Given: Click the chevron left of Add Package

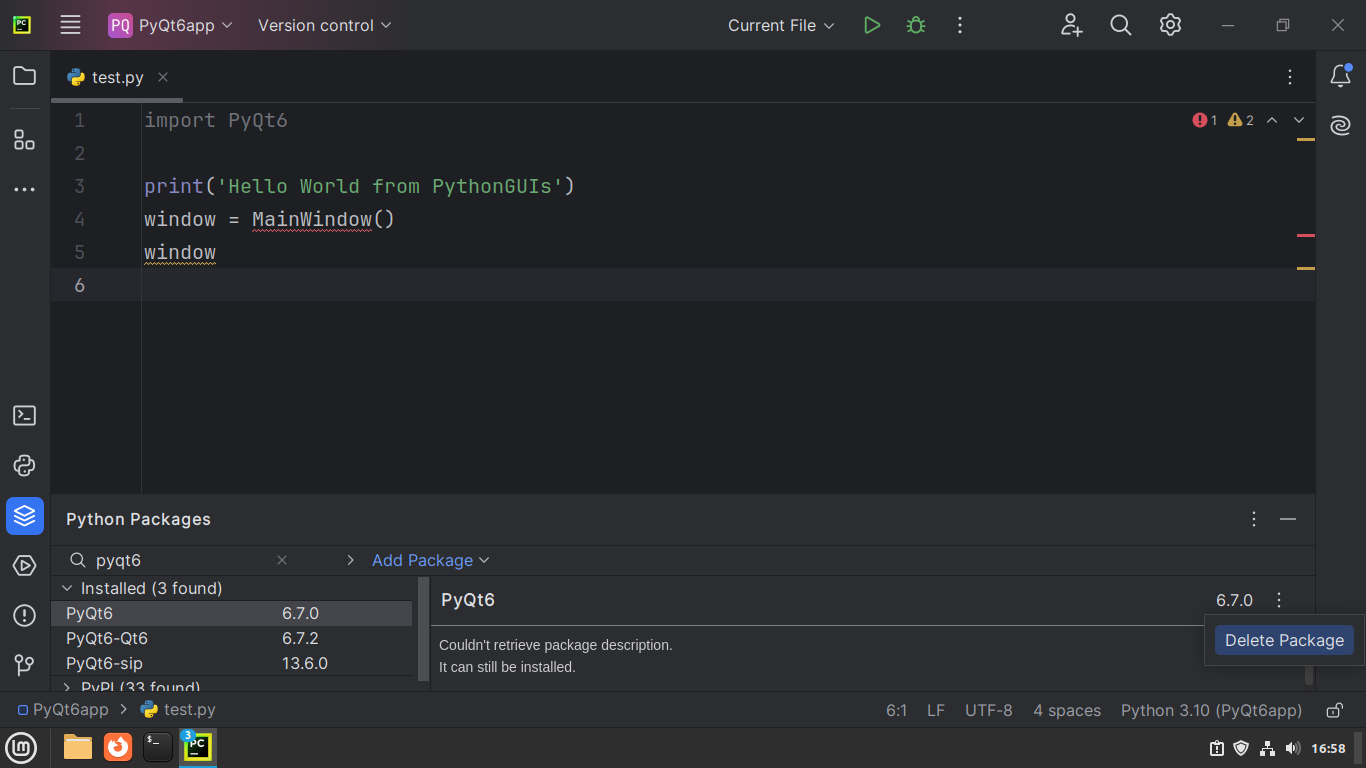Looking at the screenshot, I should click(x=350, y=560).
